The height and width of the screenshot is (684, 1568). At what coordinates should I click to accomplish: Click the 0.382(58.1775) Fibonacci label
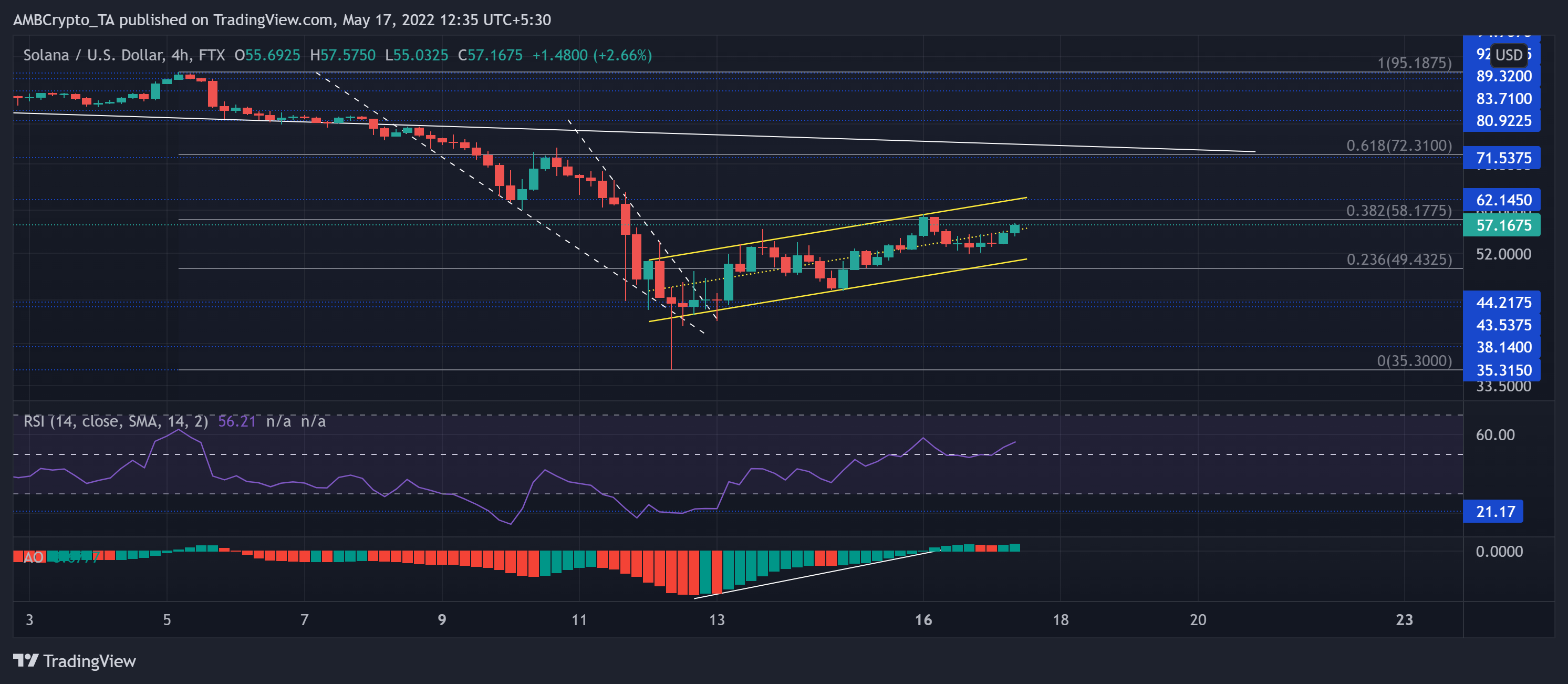point(1398,211)
